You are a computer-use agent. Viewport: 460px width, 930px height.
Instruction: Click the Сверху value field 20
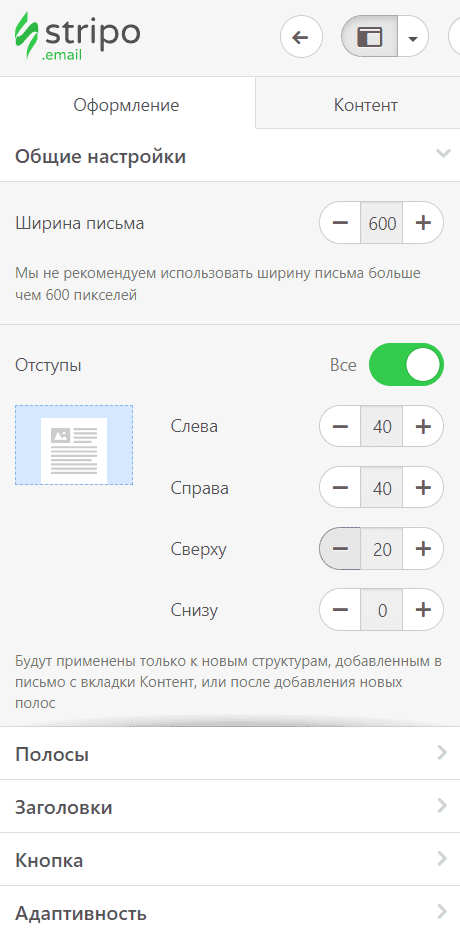pyautogui.click(x=382, y=549)
